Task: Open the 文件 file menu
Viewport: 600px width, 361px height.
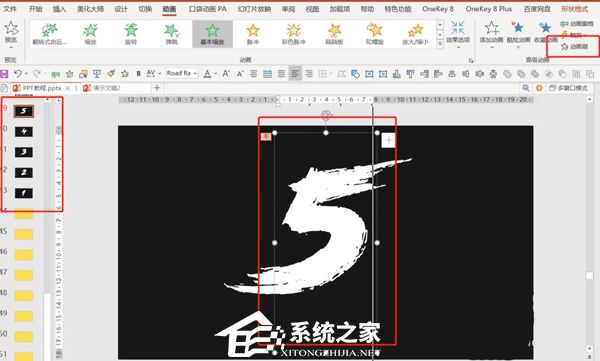Action: click(10, 8)
